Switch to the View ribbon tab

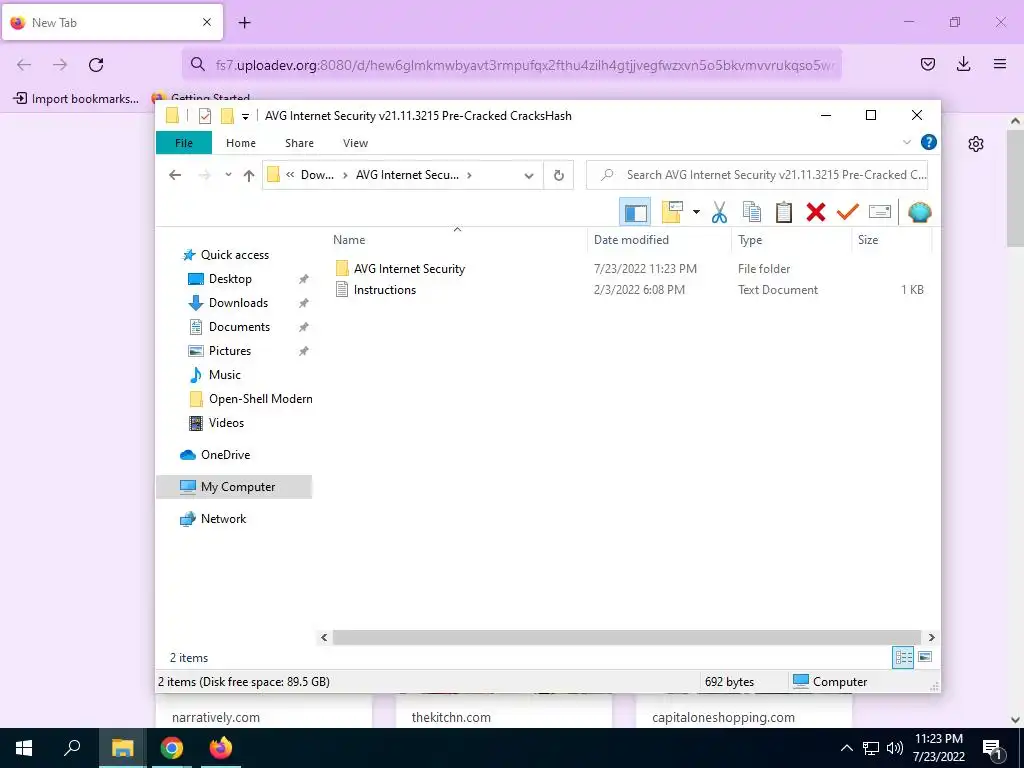355,143
